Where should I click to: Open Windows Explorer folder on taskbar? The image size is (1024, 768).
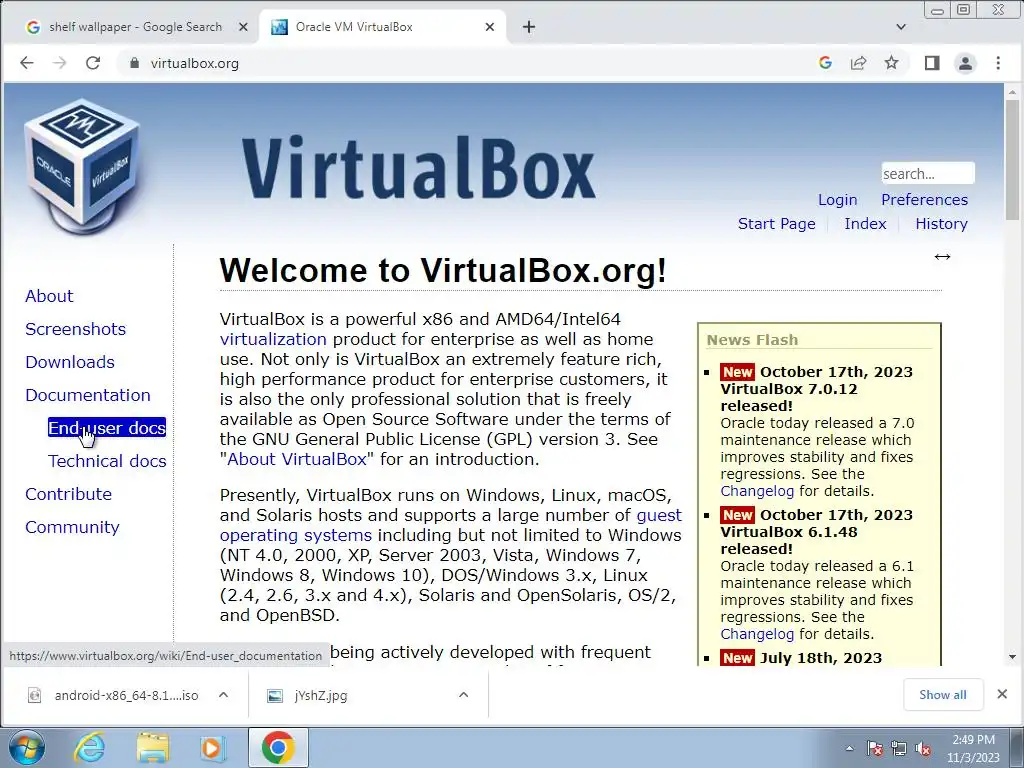point(153,747)
